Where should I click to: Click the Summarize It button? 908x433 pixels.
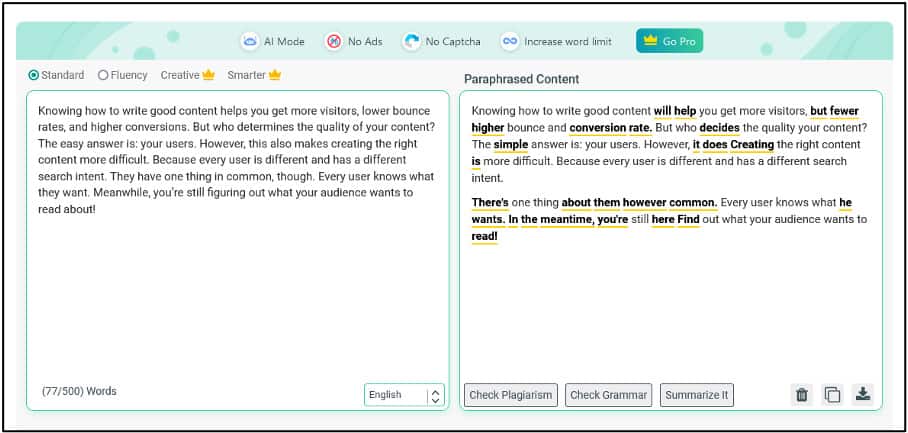697,395
